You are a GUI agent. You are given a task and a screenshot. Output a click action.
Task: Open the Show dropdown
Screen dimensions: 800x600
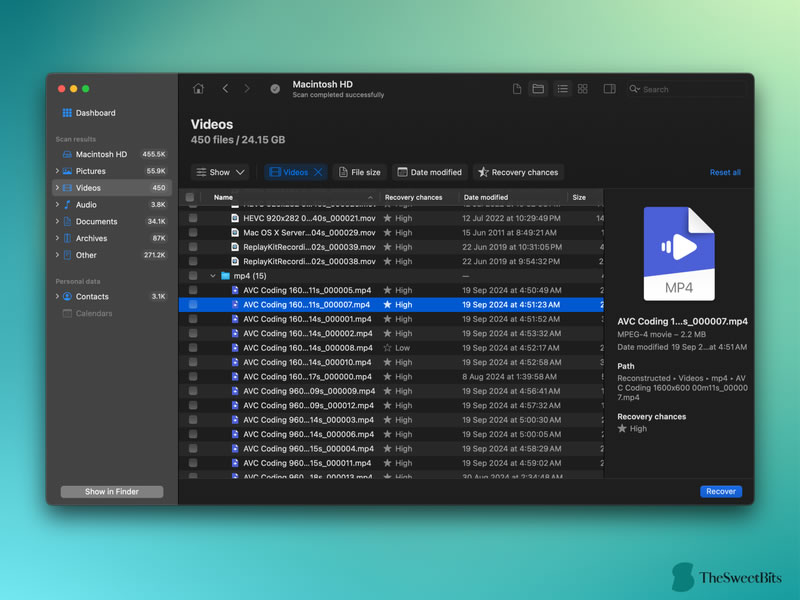(220, 172)
